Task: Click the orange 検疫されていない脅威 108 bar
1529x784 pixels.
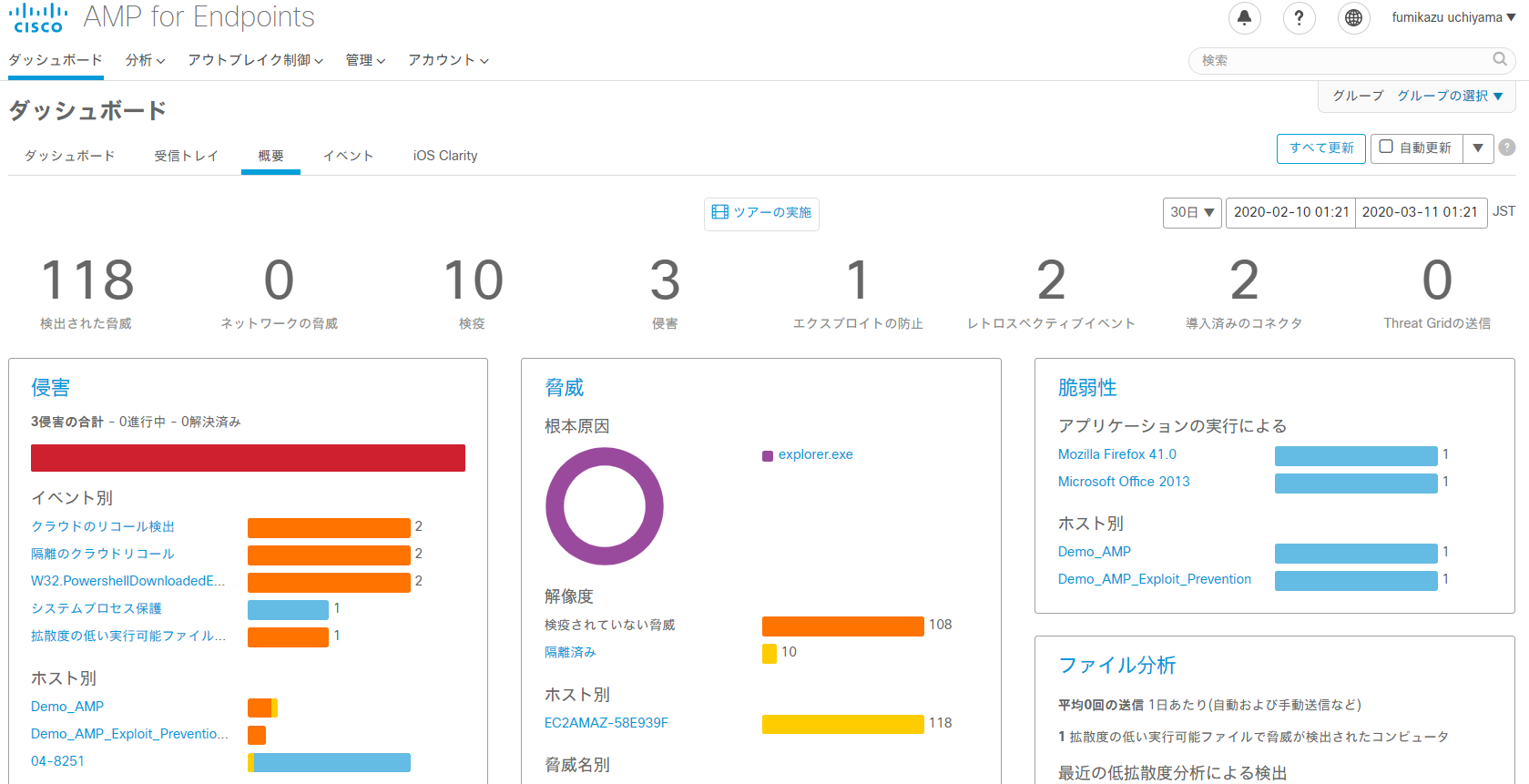Action: pos(843,626)
